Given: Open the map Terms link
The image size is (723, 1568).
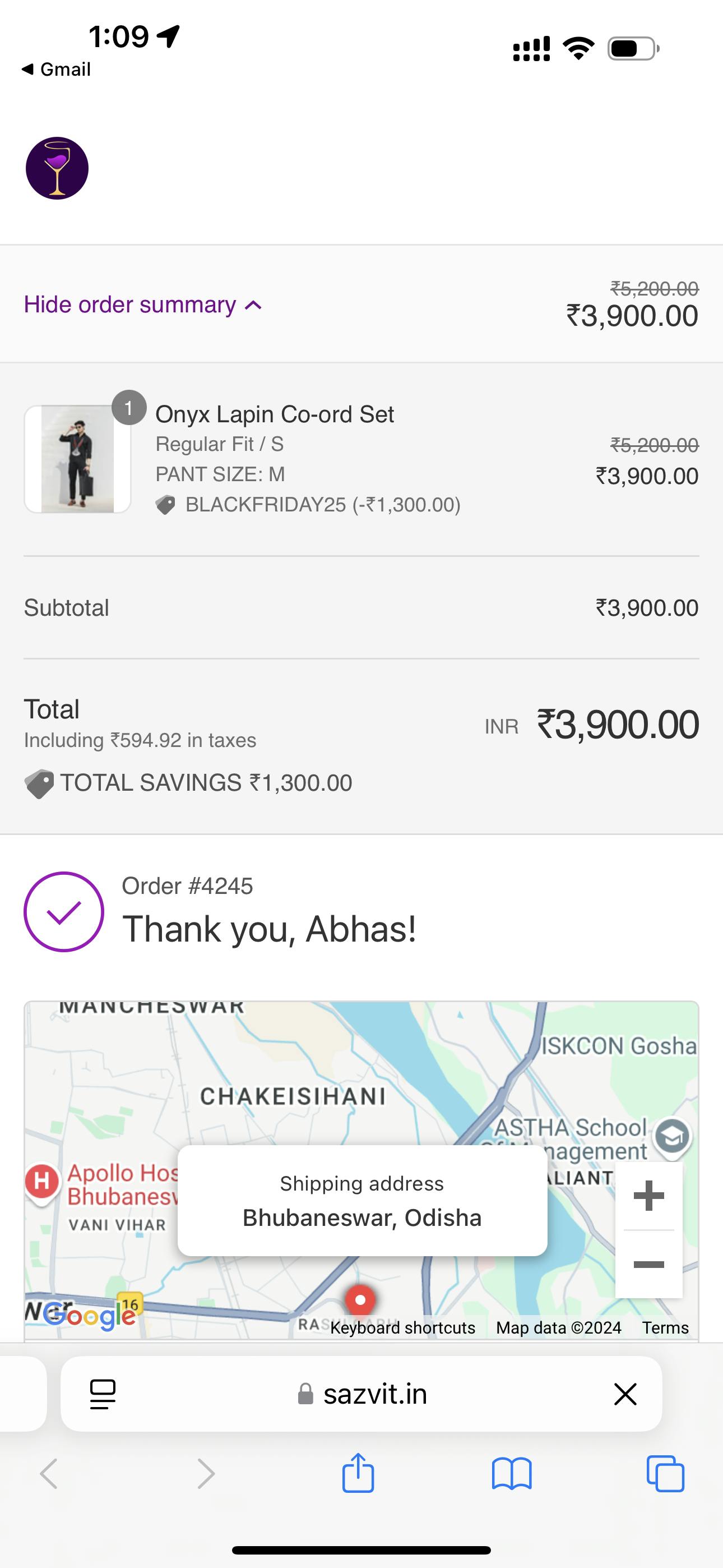Looking at the screenshot, I should [x=665, y=1328].
